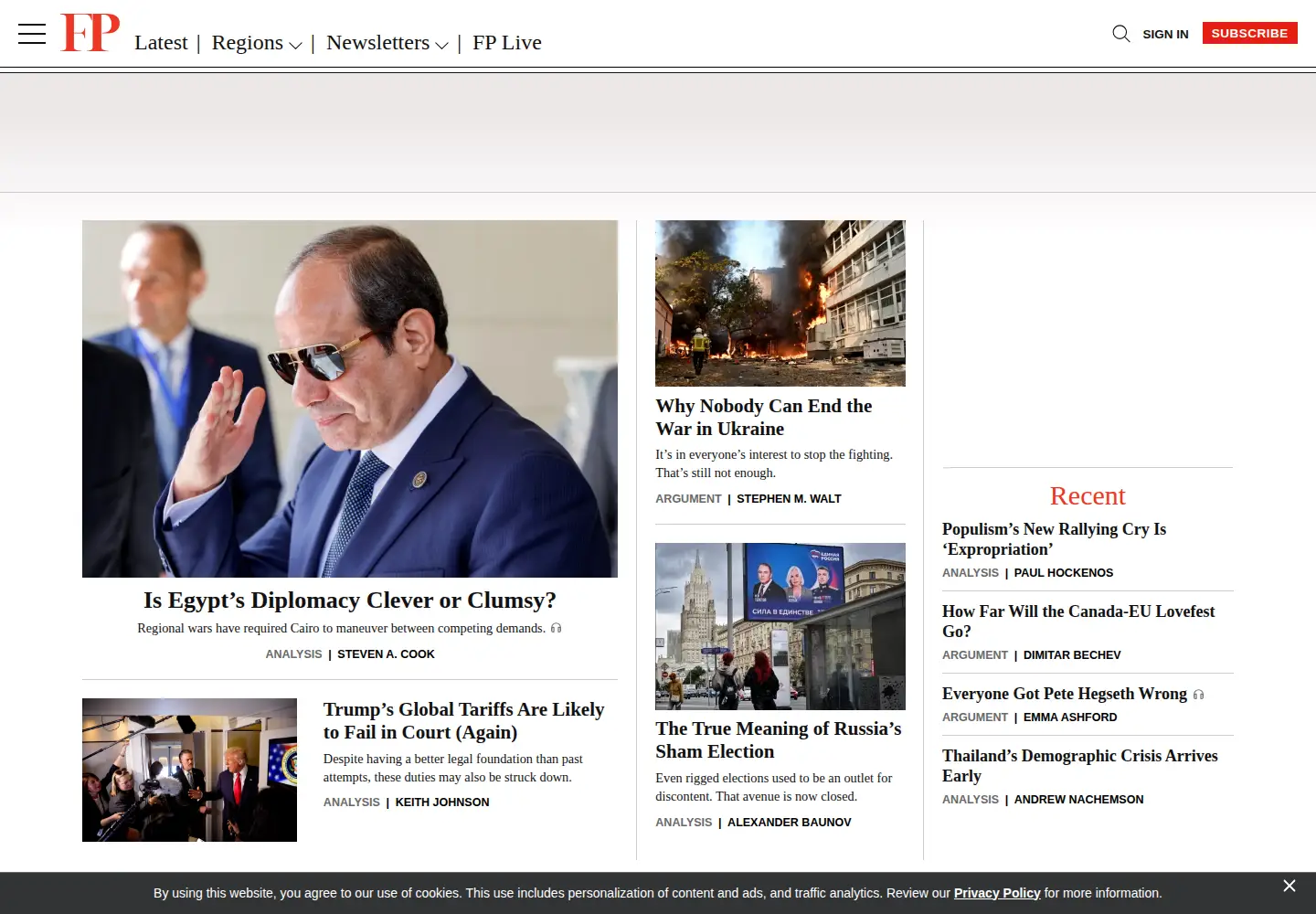Screen dimensions: 1316x914
Task: Click author Andrew Nachemson
Action: pyautogui.click(x=1078, y=800)
